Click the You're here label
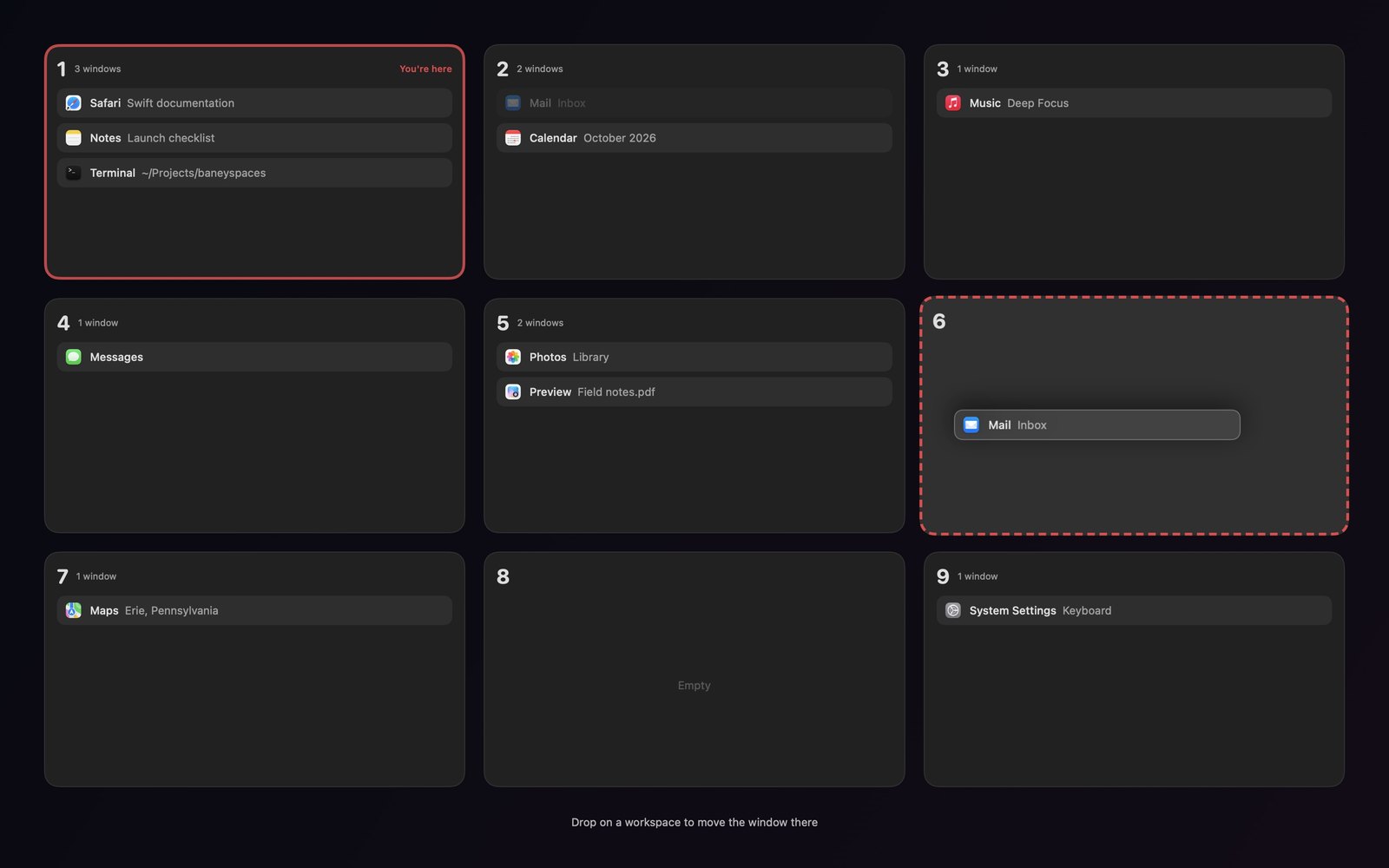The image size is (1389, 868). click(425, 69)
